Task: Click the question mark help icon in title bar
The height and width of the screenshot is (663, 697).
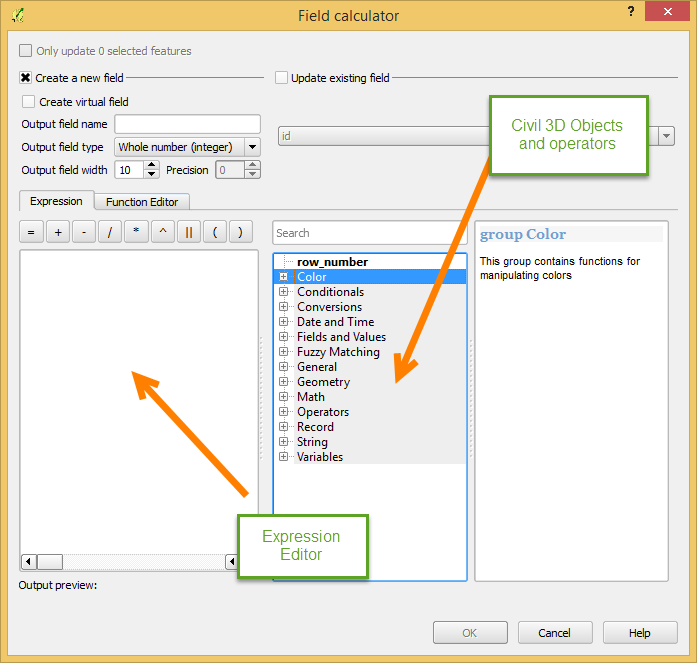Action: pyautogui.click(x=631, y=11)
